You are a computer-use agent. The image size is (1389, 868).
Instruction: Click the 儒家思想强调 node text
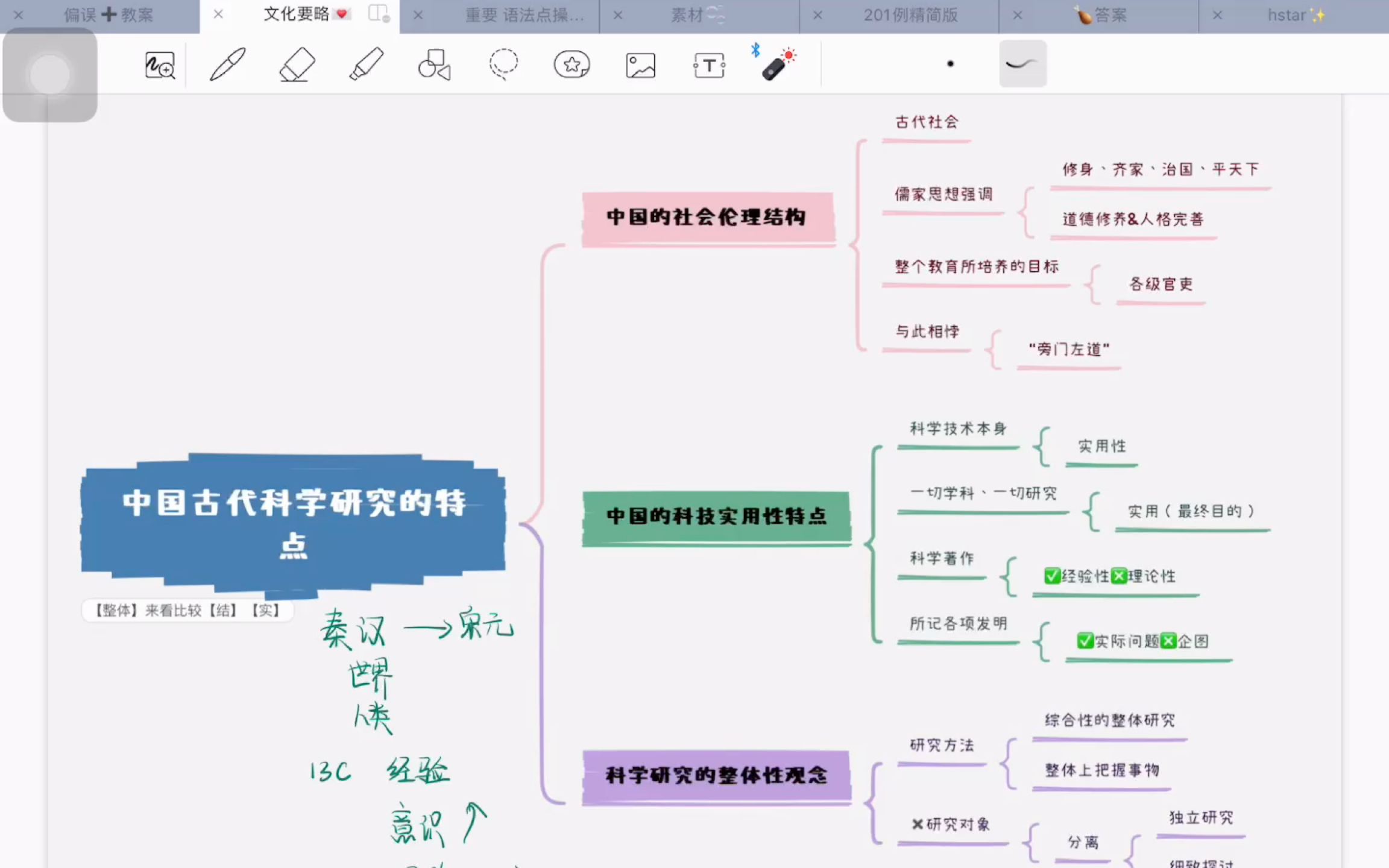(x=943, y=194)
